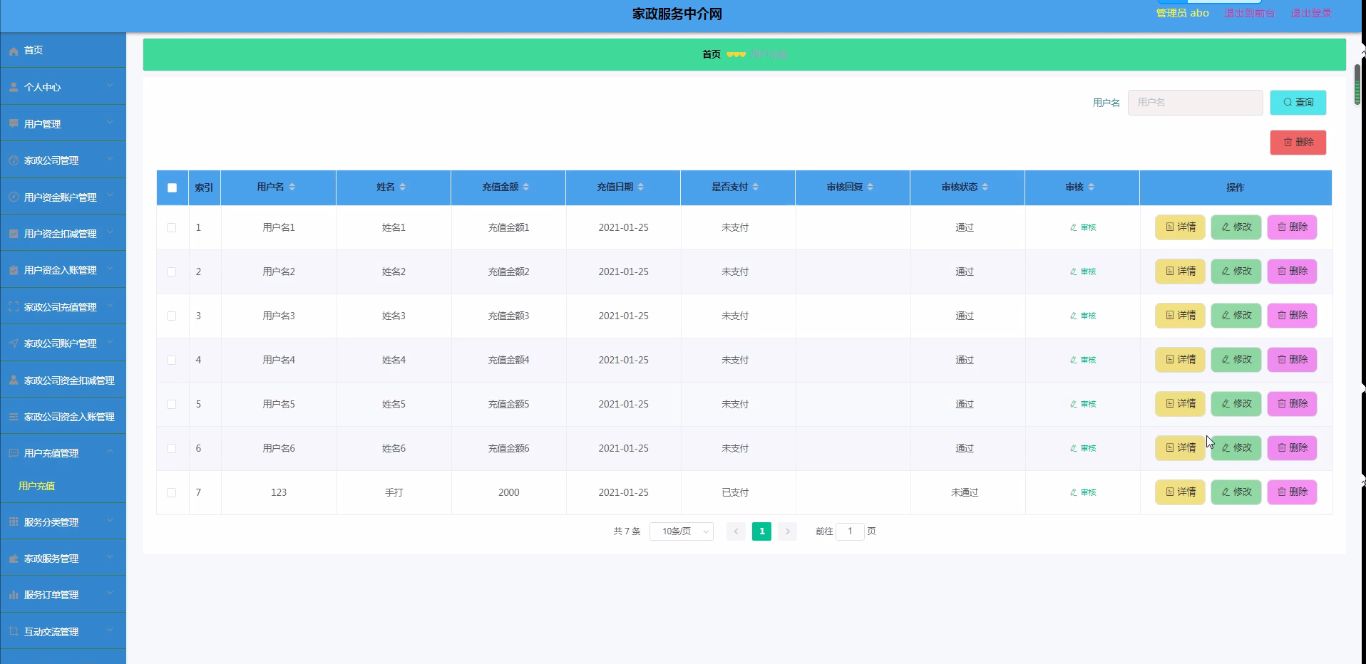Open the 10条/页 page size dropdown
Image resolution: width=1366 pixels, height=664 pixels.
681,531
